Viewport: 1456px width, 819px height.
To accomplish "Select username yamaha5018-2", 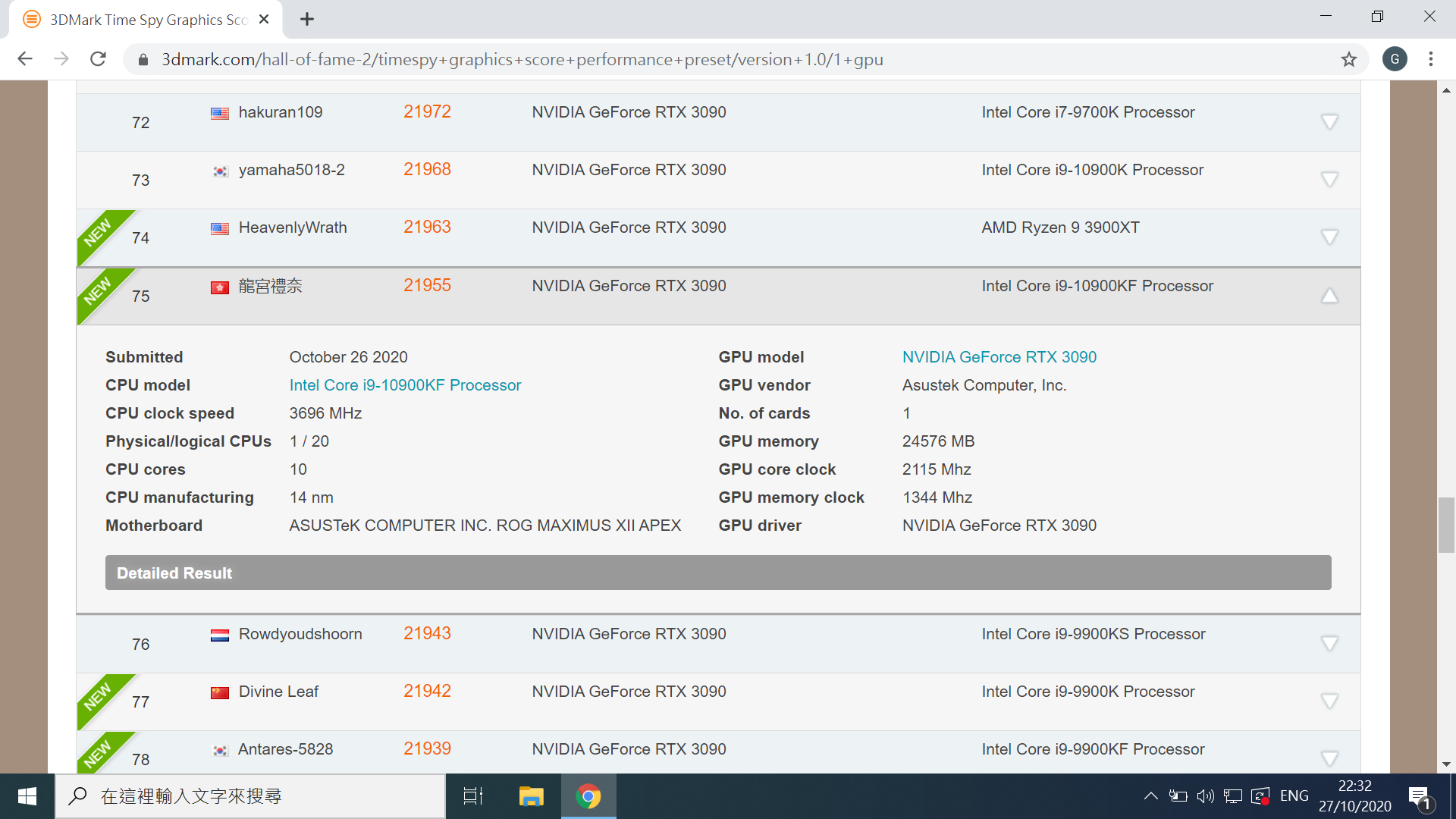I will (x=291, y=170).
